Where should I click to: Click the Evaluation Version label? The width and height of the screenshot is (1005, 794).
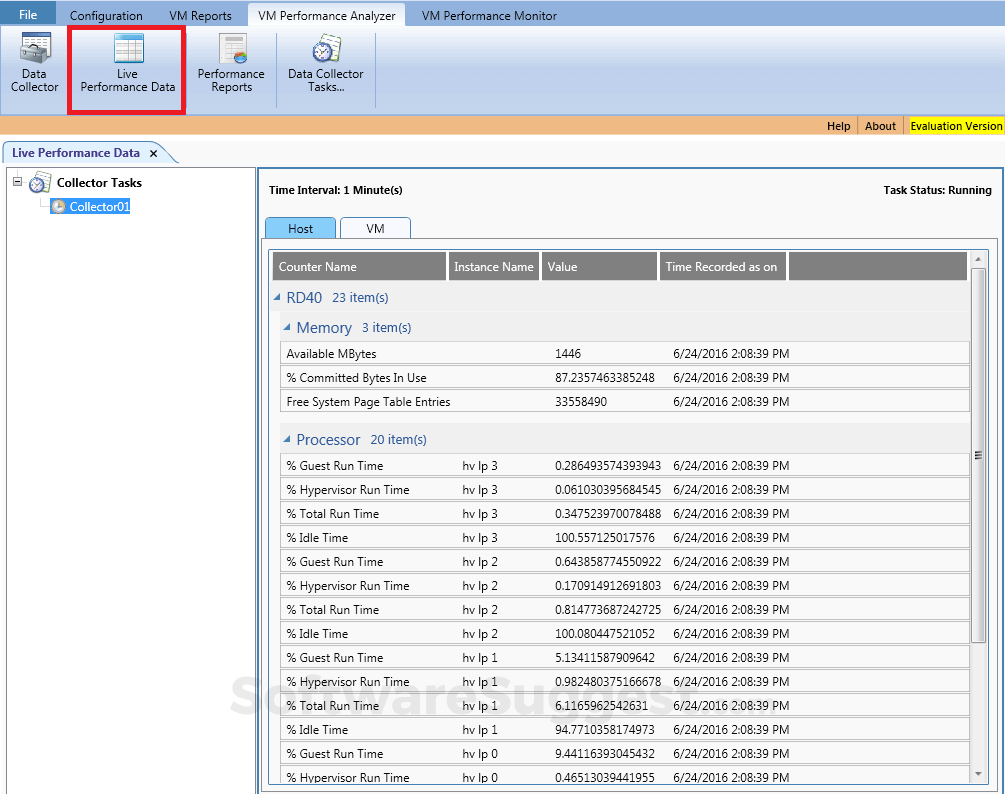click(955, 126)
